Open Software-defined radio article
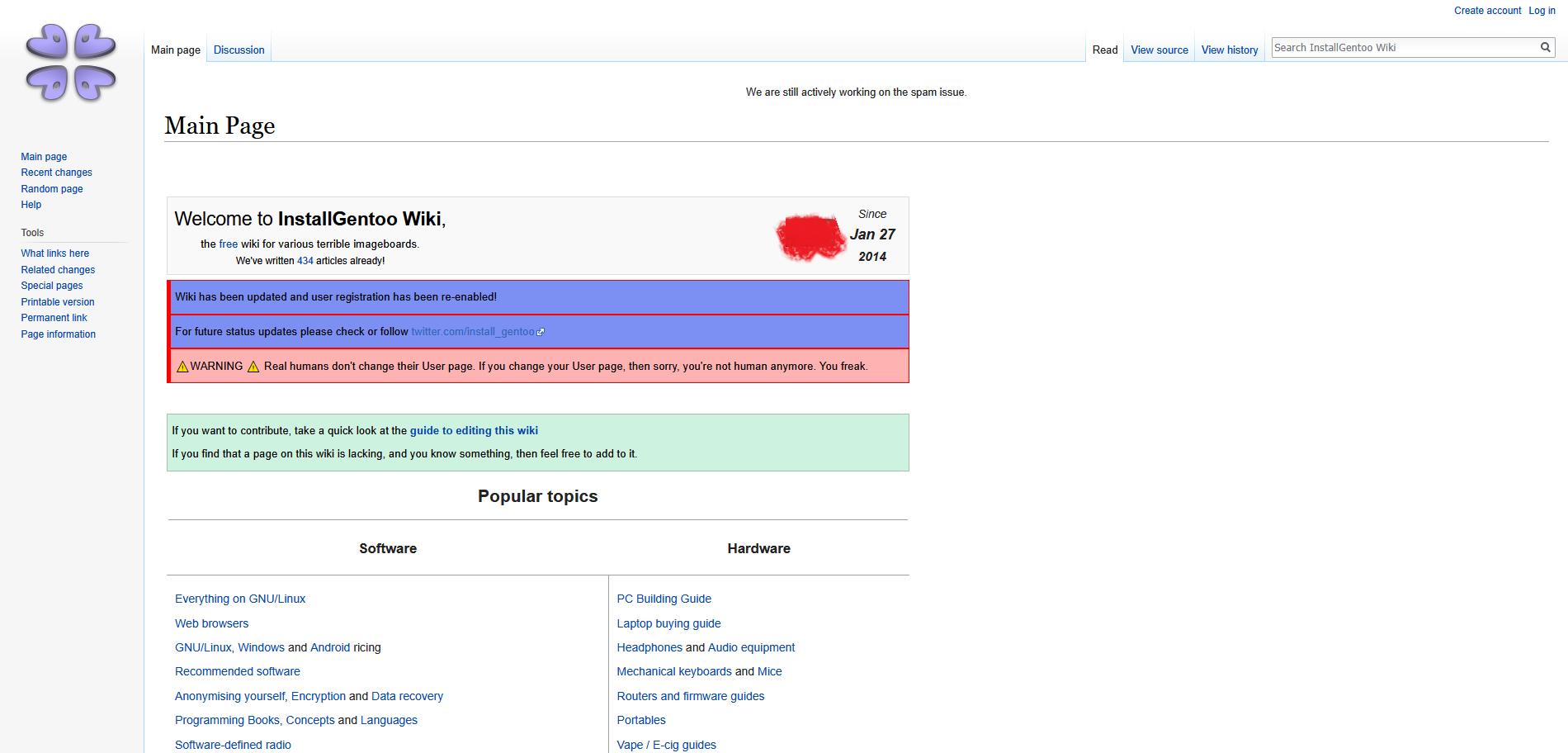Image resolution: width=1568 pixels, height=753 pixels. pos(233,745)
